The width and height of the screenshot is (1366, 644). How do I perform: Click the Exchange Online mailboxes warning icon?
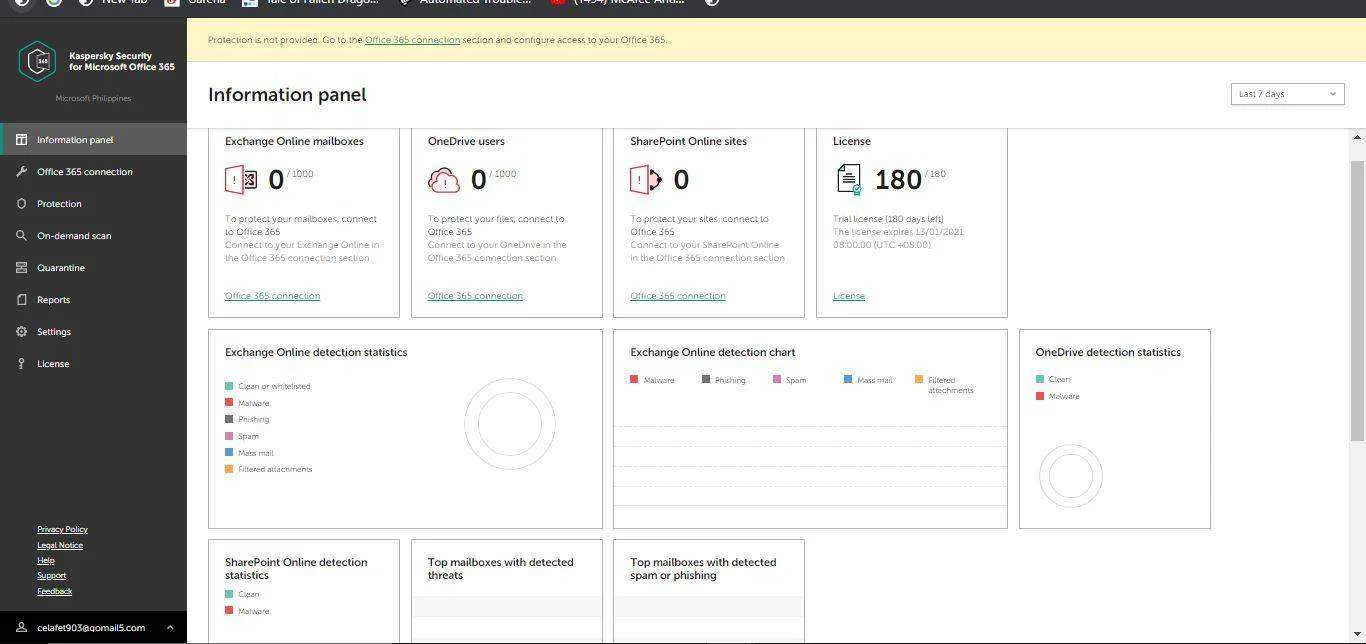[x=241, y=180]
